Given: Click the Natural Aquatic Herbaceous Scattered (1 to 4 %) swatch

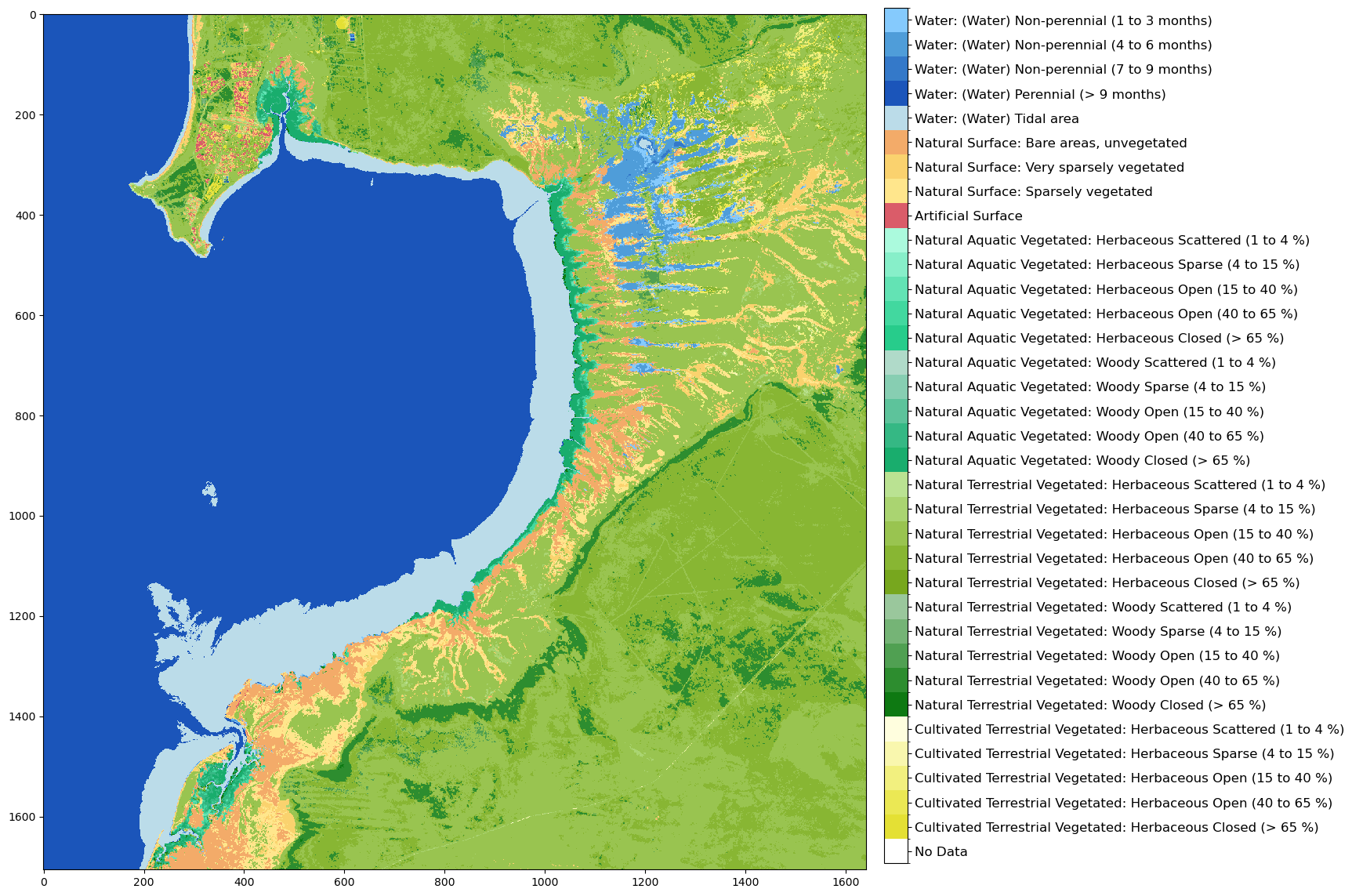Looking at the screenshot, I should point(896,240).
